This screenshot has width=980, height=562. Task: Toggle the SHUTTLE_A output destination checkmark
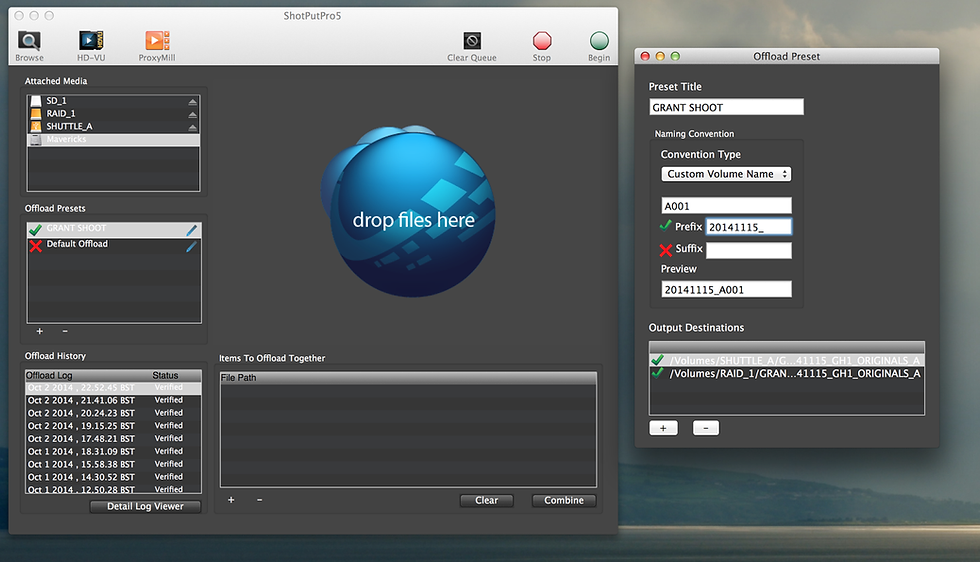coord(658,360)
